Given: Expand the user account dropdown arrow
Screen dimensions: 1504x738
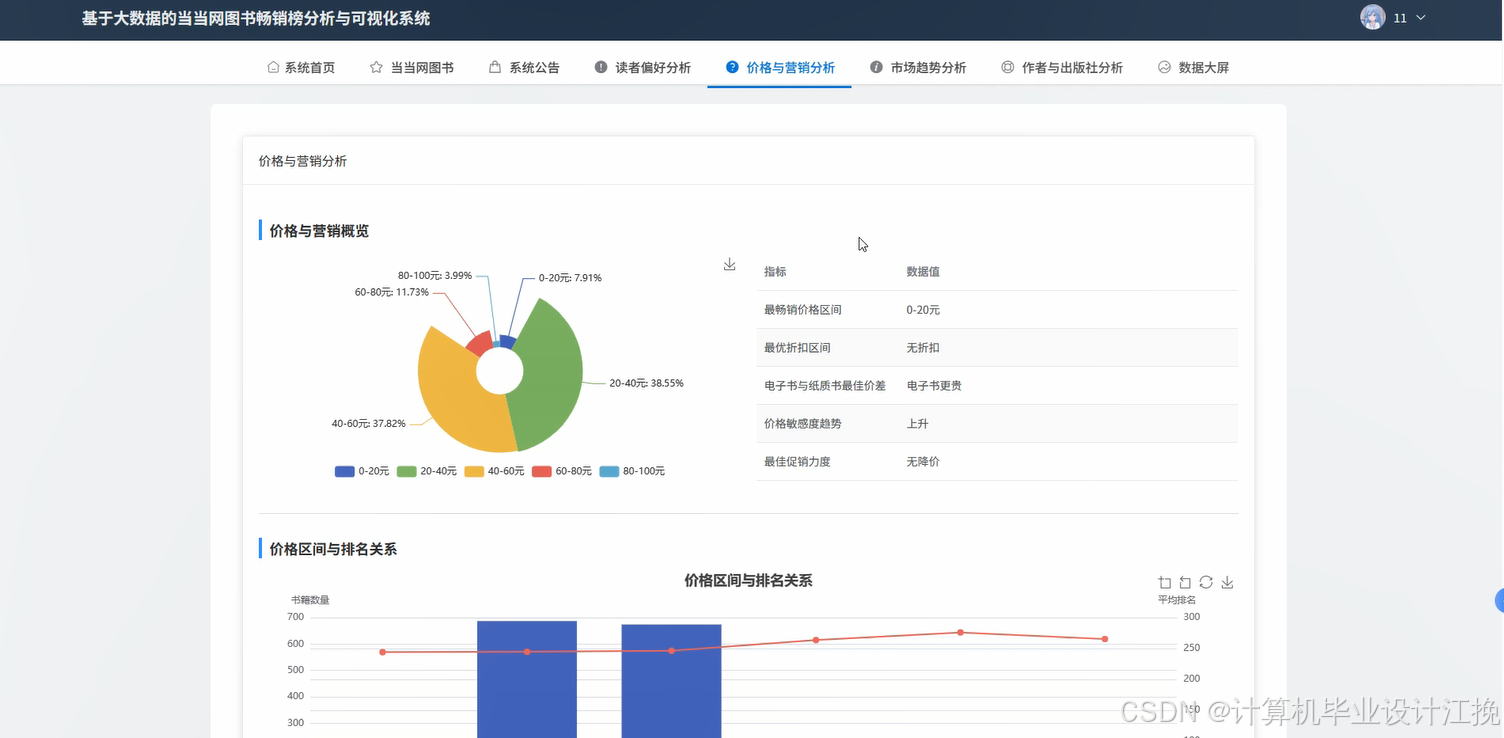Looking at the screenshot, I should [1421, 18].
